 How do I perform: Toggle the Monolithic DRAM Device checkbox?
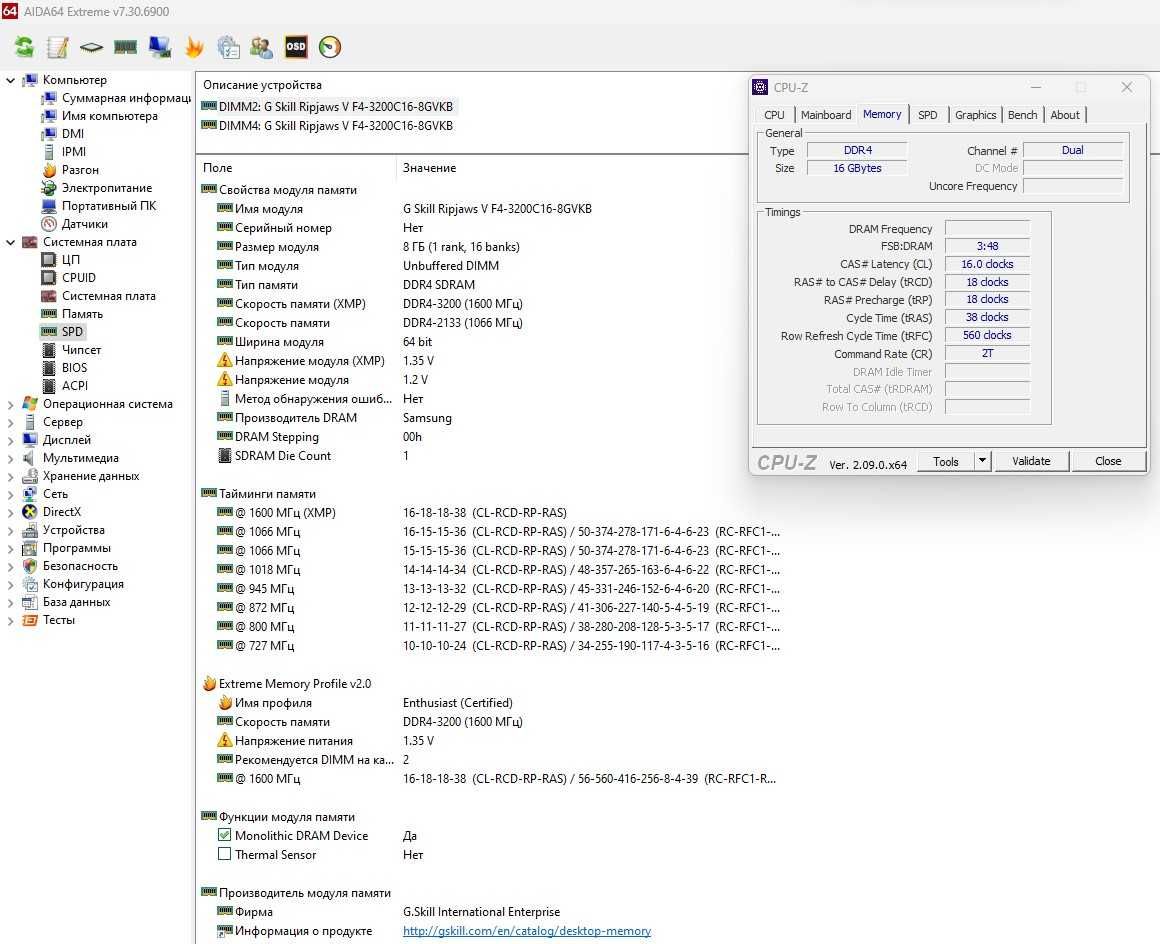point(224,835)
